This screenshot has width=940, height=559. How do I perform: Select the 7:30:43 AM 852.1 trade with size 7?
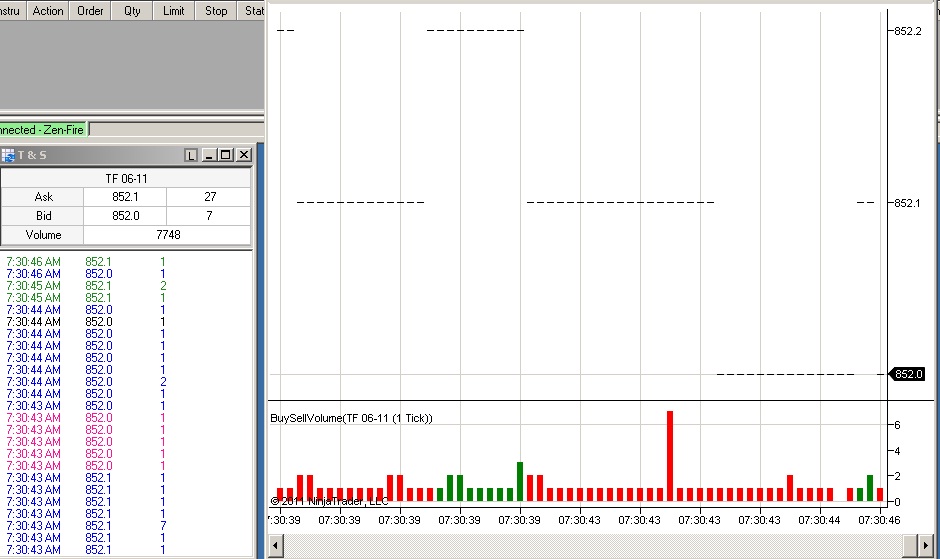(x=126, y=526)
